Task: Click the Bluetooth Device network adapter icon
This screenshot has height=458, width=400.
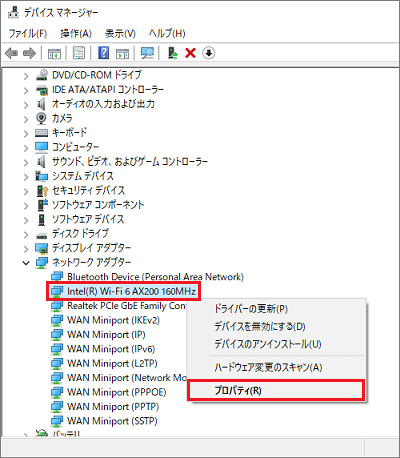Action: pos(57,277)
